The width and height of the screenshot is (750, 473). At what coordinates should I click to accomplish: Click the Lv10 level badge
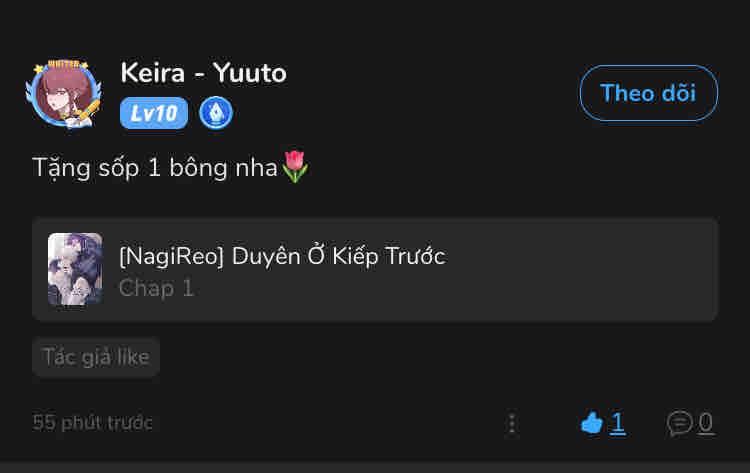click(154, 113)
